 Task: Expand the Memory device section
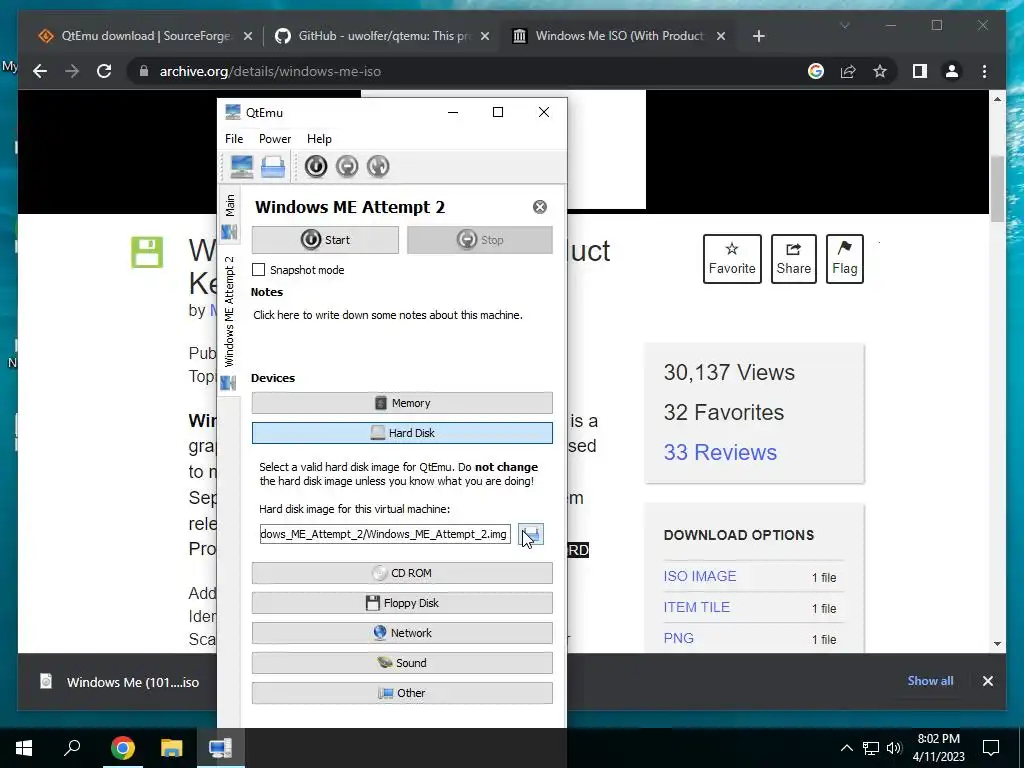(402, 403)
